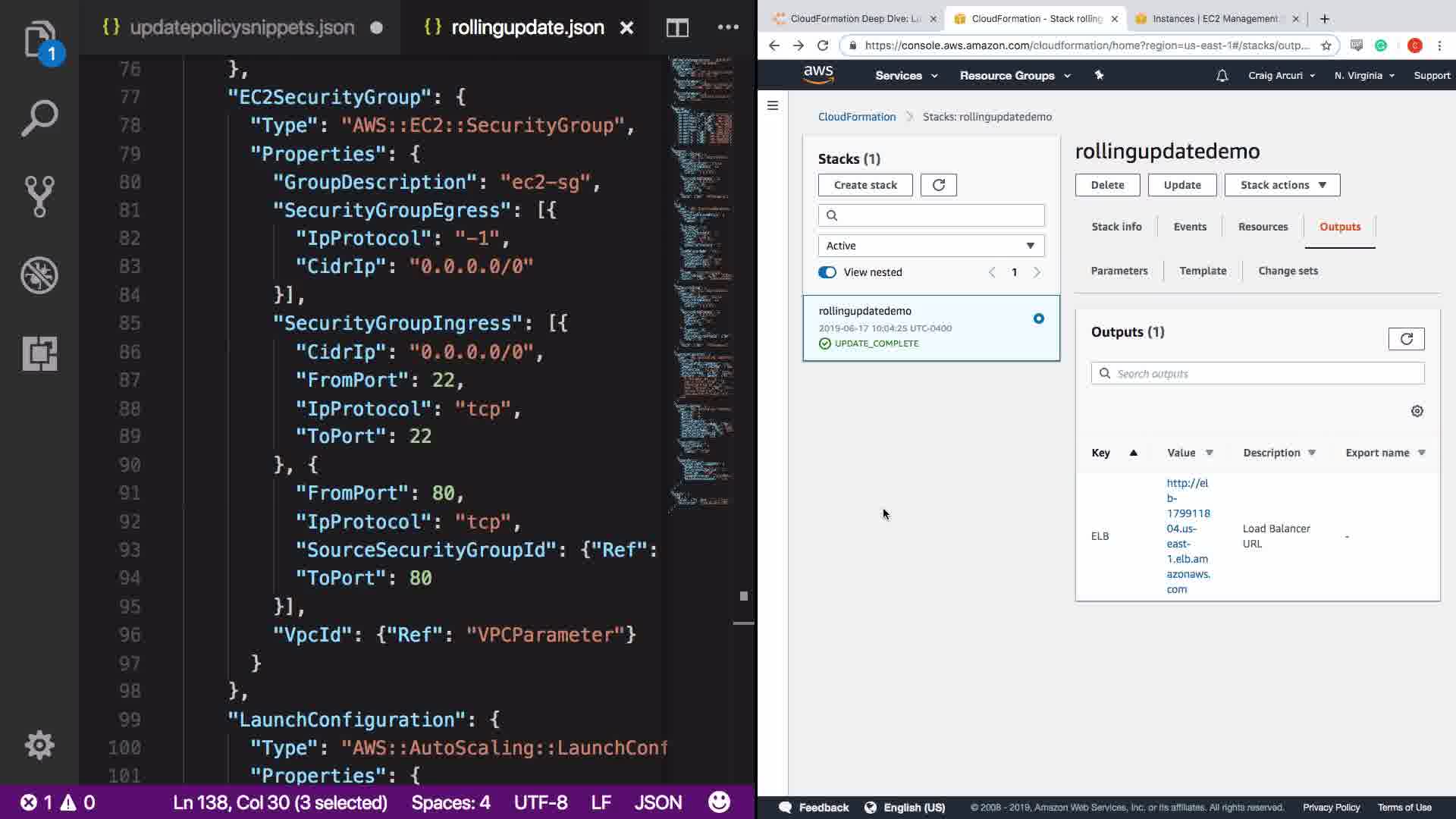This screenshot has height=819, width=1456.
Task: Click the split editor layout icon
Action: click(677, 28)
